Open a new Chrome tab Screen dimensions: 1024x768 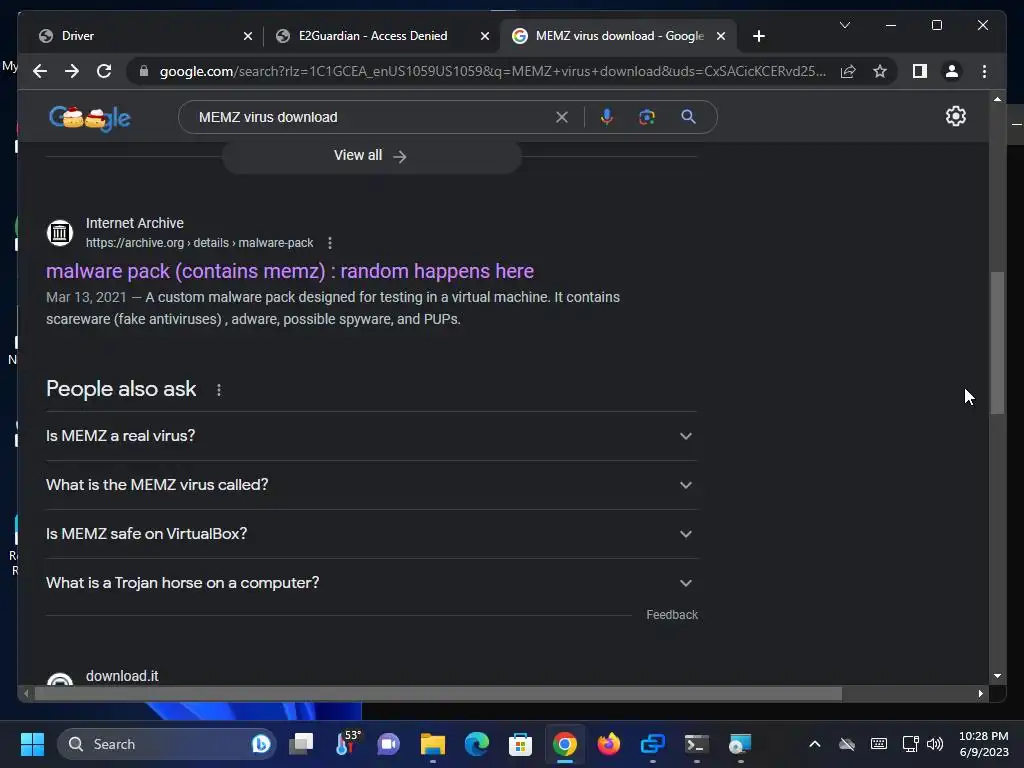coord(758,36)
